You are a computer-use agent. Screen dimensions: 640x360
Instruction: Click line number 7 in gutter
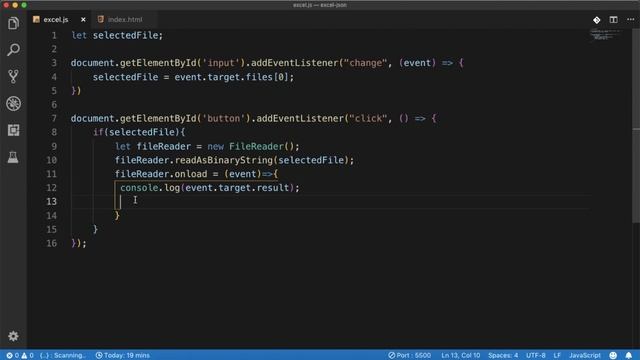click(x=54, y=118)
